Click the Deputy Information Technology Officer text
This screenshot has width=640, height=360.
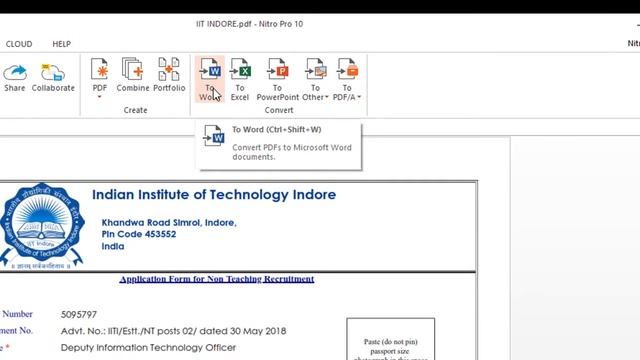(x=148, y=348)
